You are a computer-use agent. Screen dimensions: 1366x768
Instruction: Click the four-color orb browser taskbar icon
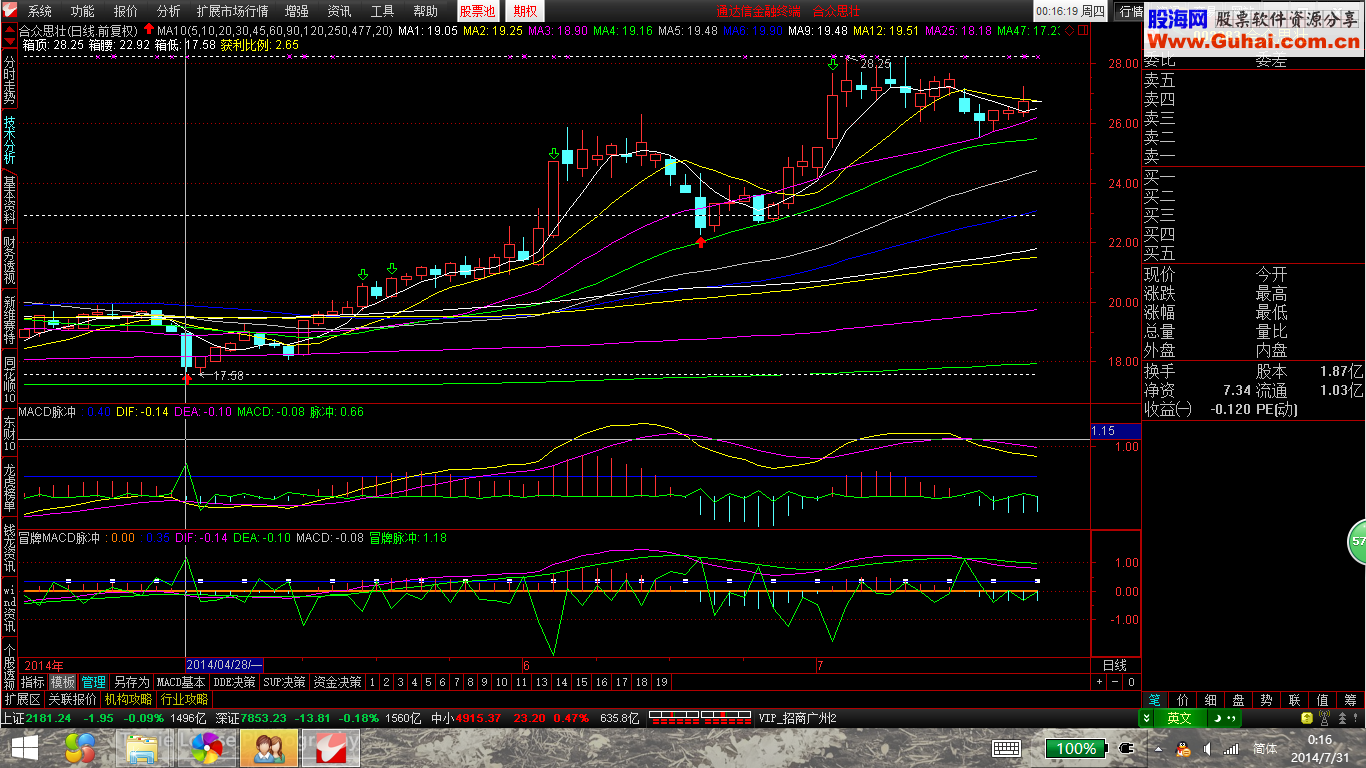pyautogui.click(x=81, y=748)
